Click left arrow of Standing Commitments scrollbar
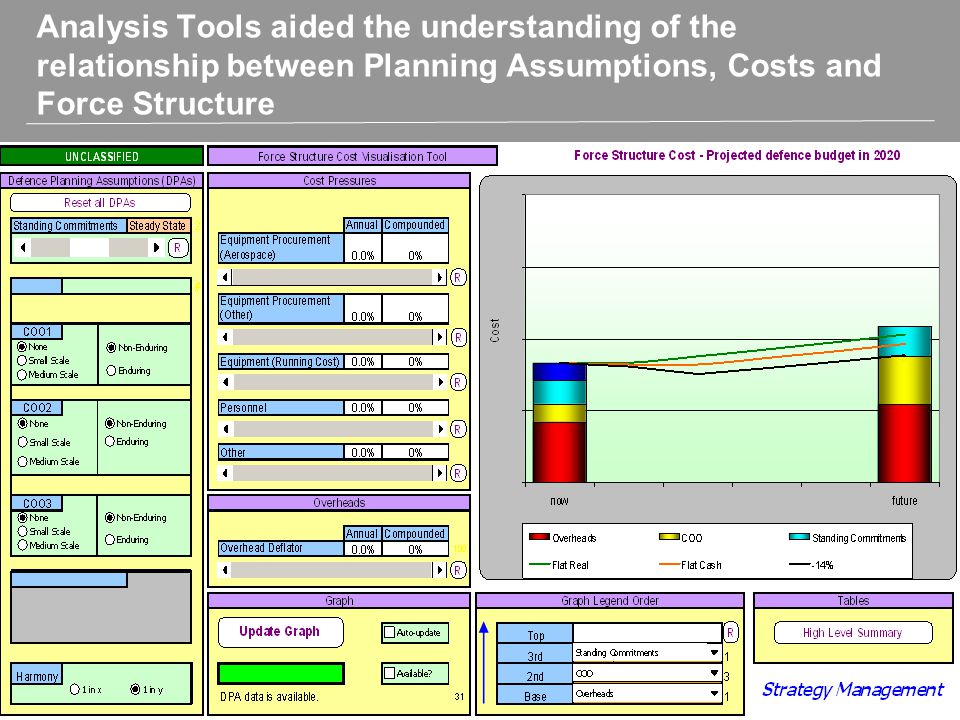The height and width of the screenshot is (720, 960). [23, 247]
